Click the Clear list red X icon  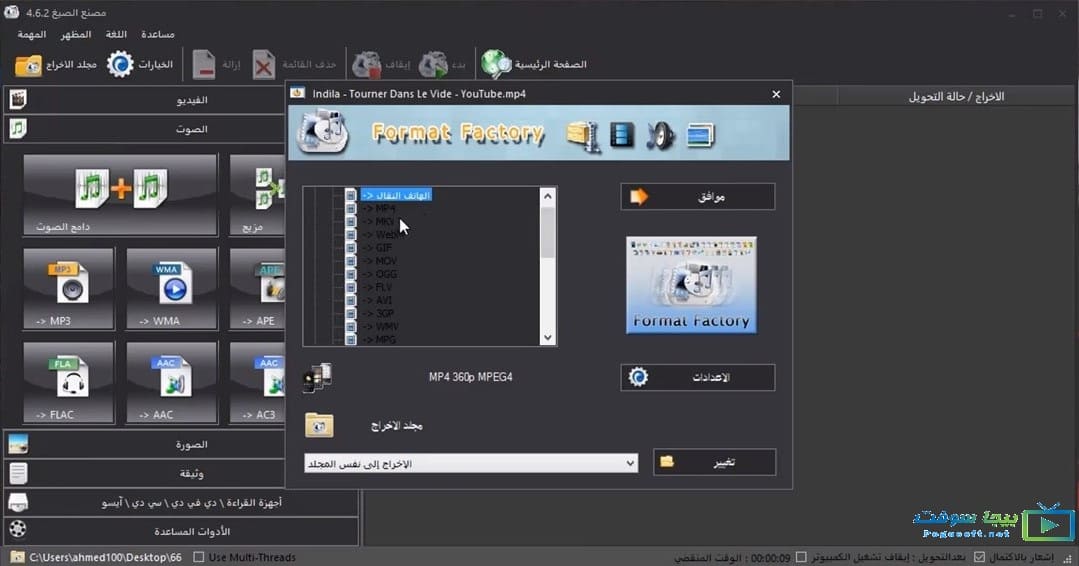coord(263,65)
